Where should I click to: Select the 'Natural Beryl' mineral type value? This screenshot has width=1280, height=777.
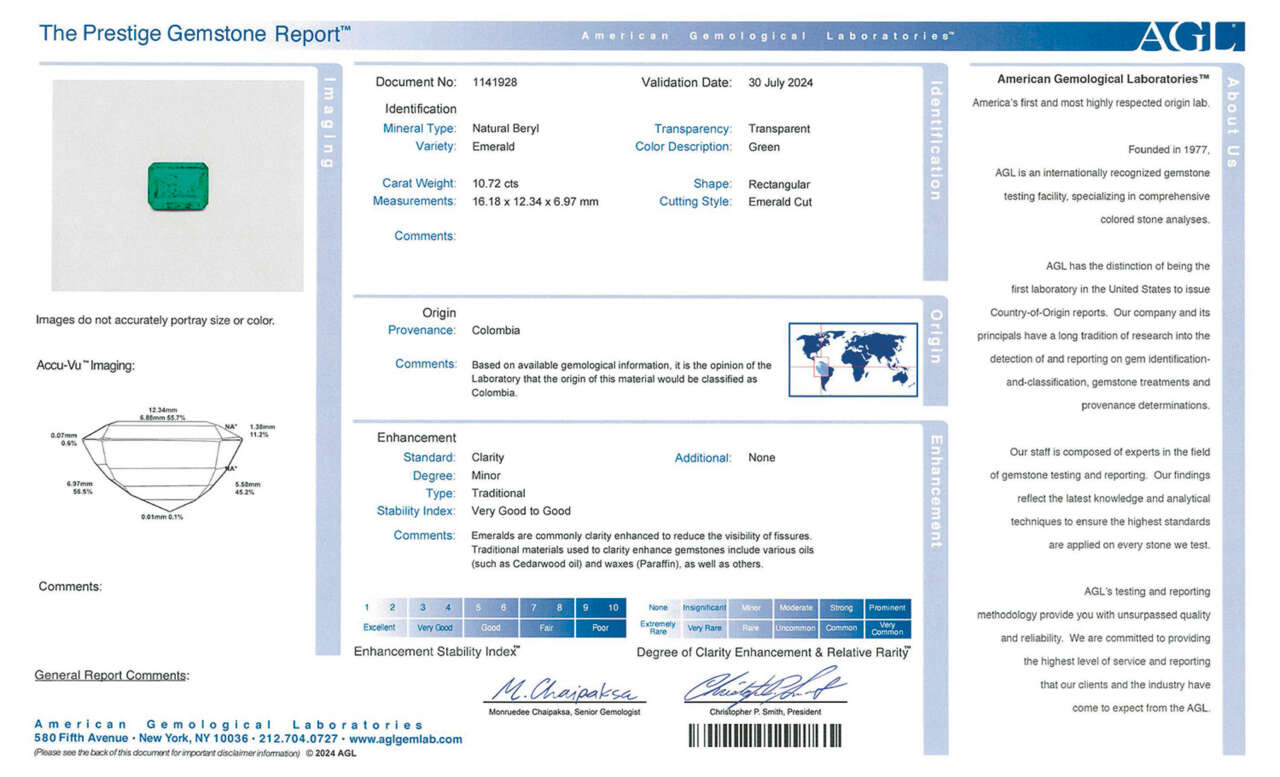pos(506,128)
